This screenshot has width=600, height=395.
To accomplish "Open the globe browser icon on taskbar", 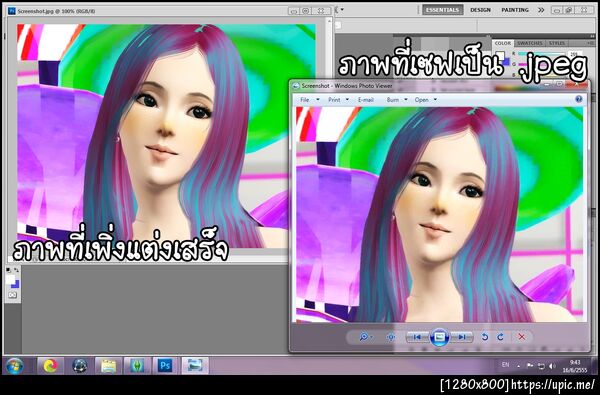I will pyautogui.click(x=80, y=366).
